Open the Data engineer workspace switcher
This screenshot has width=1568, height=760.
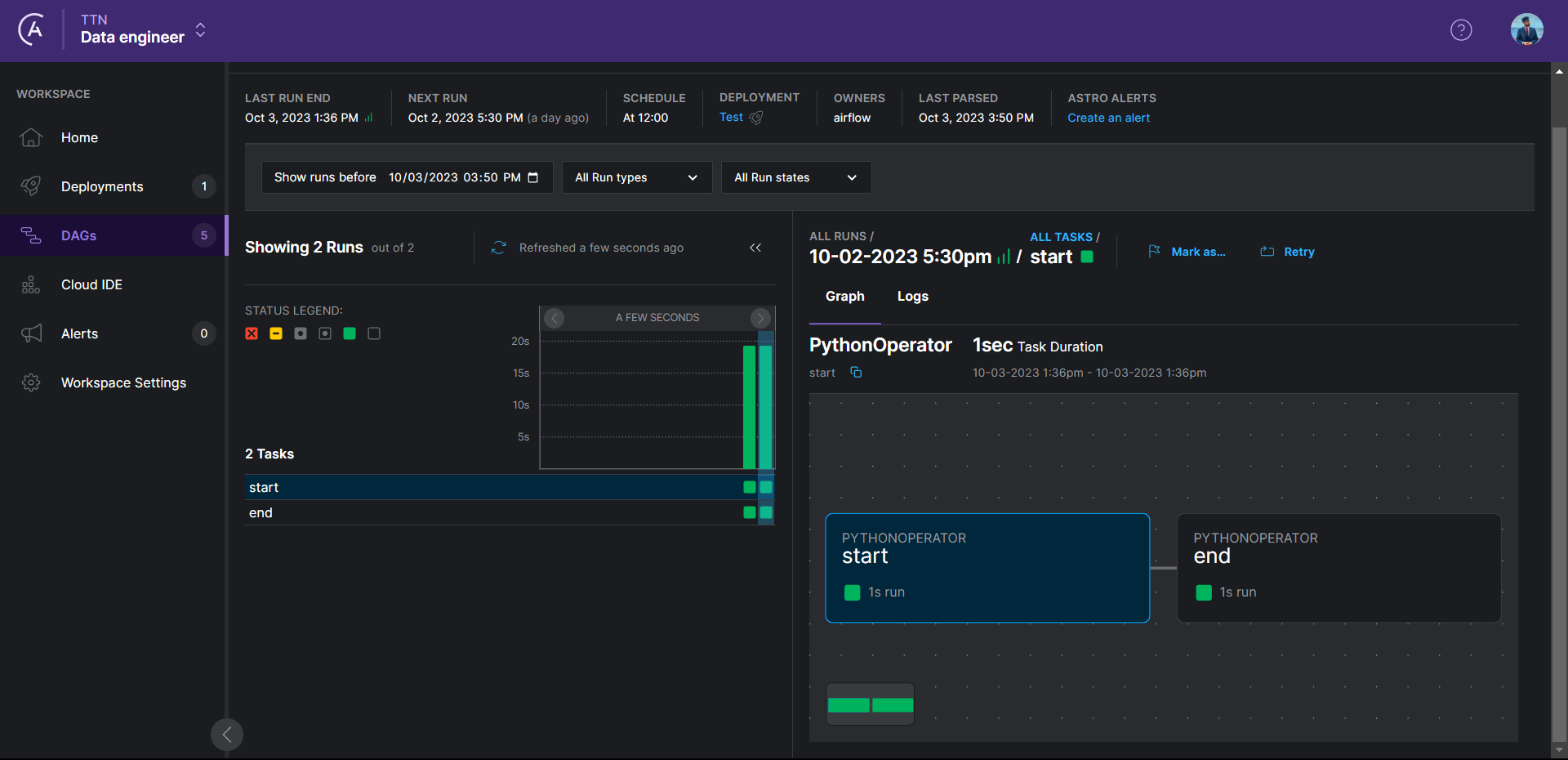(x=143, y=30)
